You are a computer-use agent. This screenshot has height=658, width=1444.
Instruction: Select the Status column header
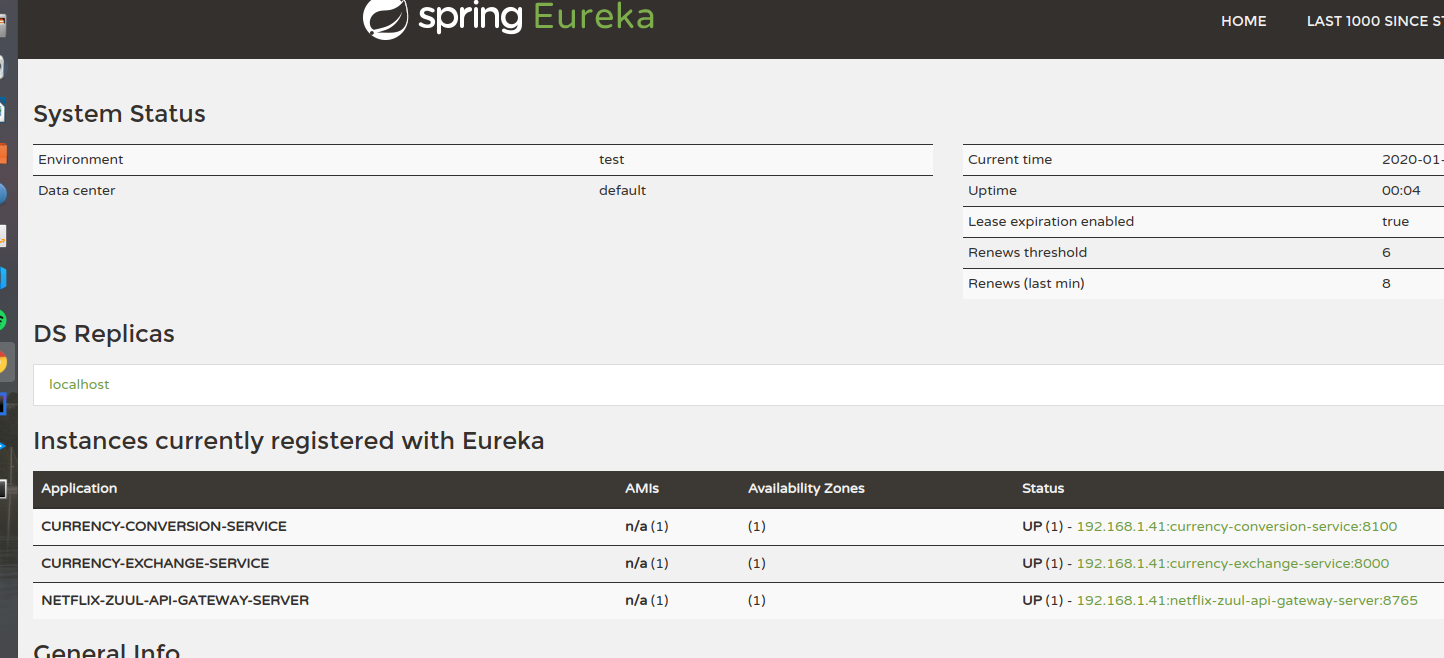click(1043, 489)
